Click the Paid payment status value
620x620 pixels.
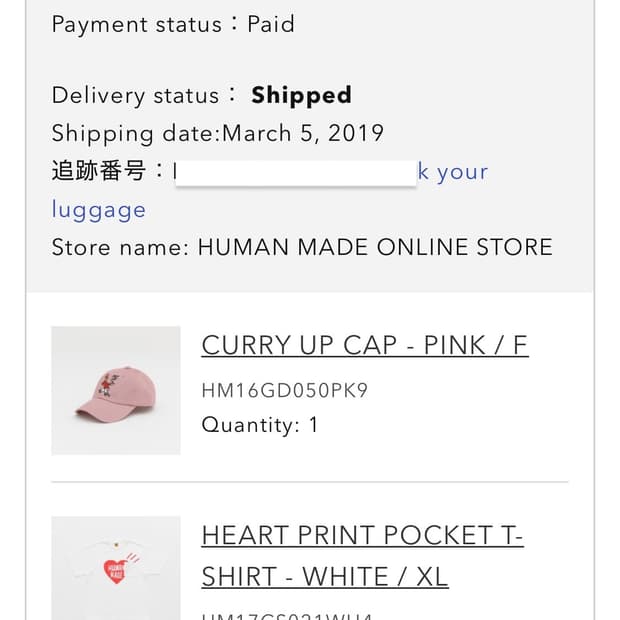[271, 24]
